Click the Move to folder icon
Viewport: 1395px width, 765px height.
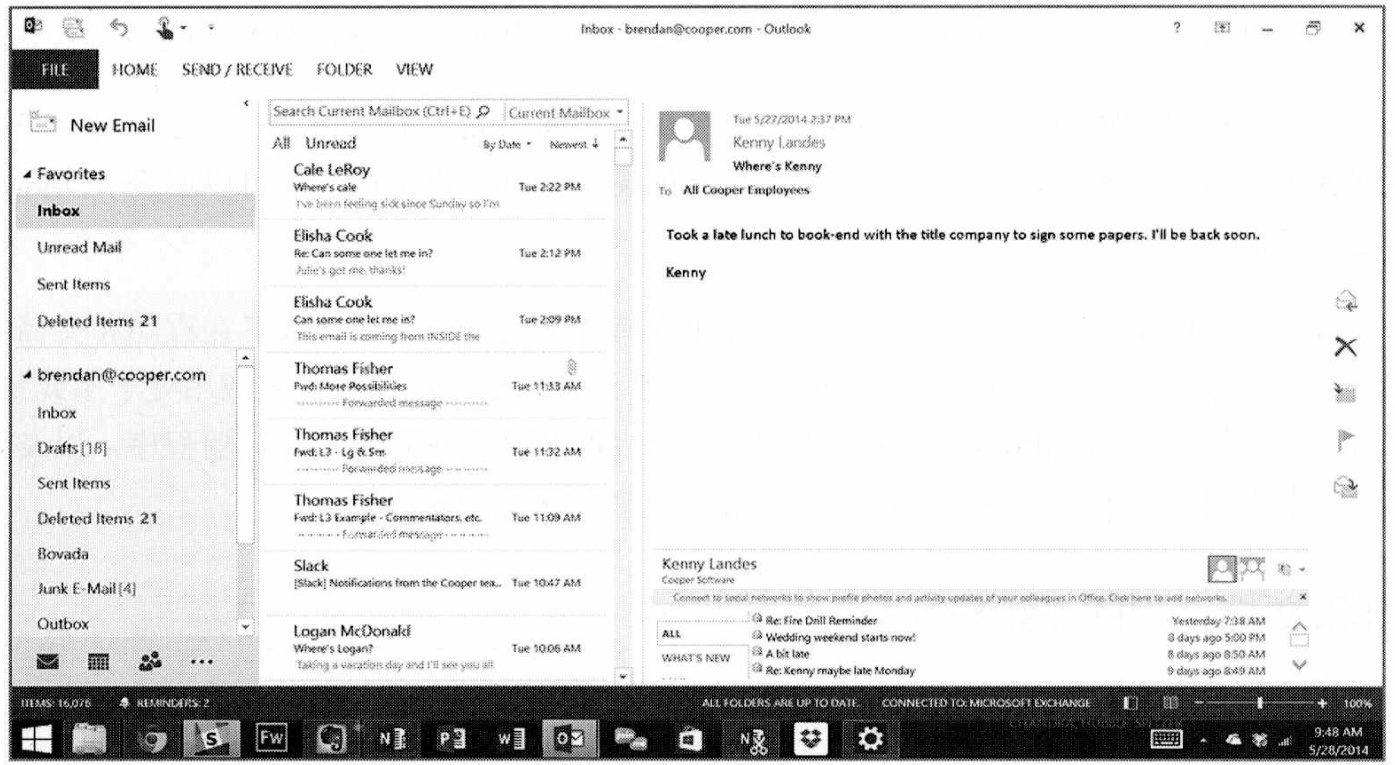[x=1345, y=392]
